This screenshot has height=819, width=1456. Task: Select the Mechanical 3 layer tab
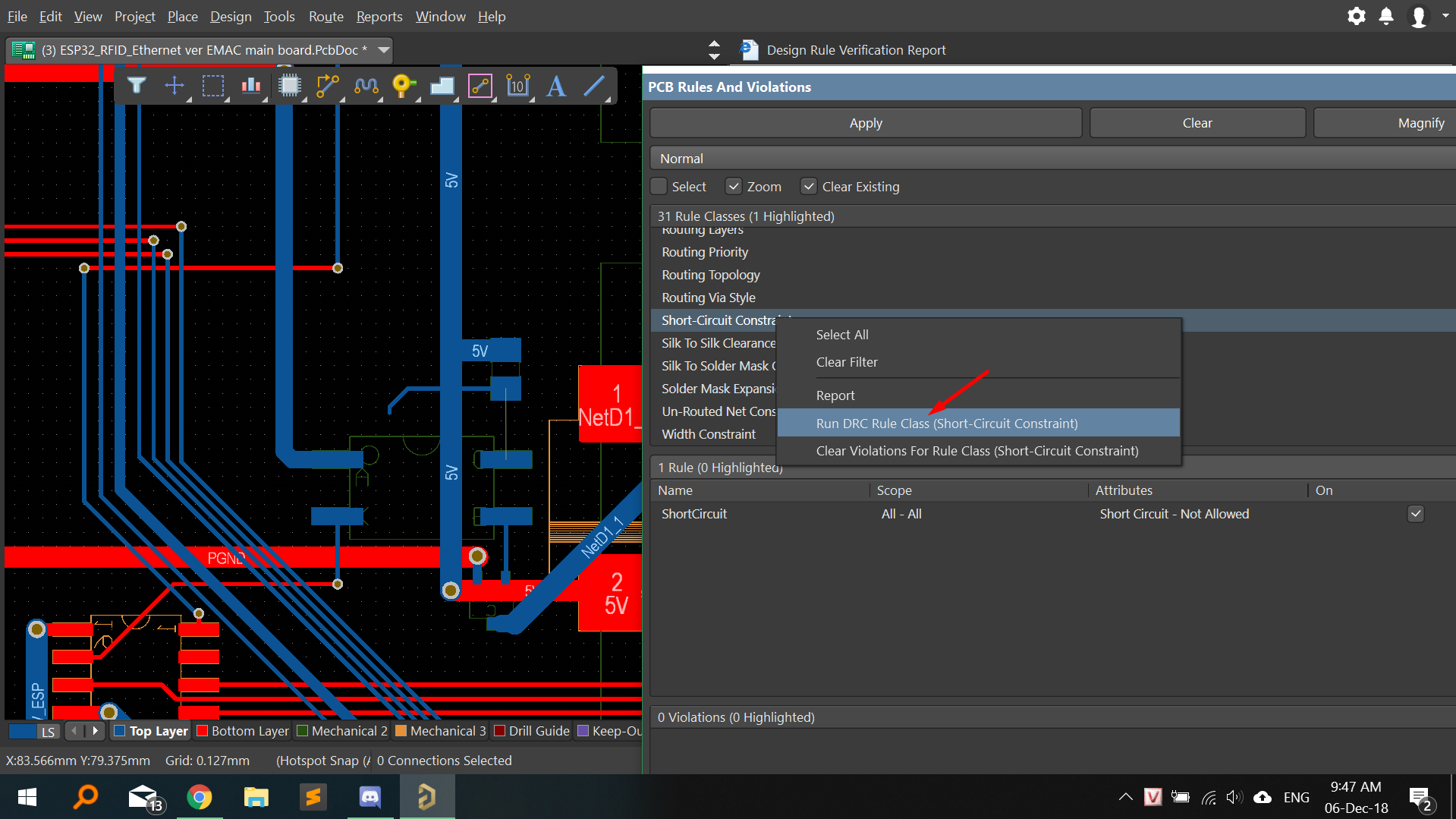[441, 731]
